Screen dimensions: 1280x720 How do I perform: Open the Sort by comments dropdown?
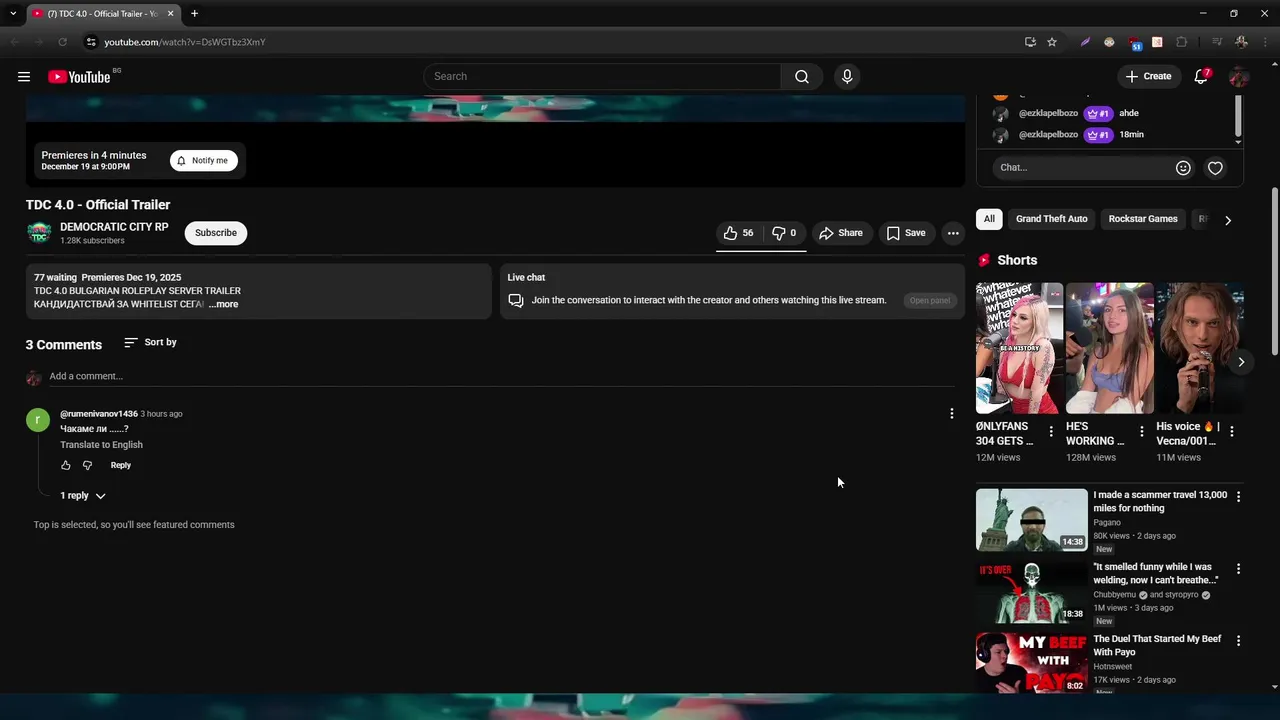click(150, 342)
